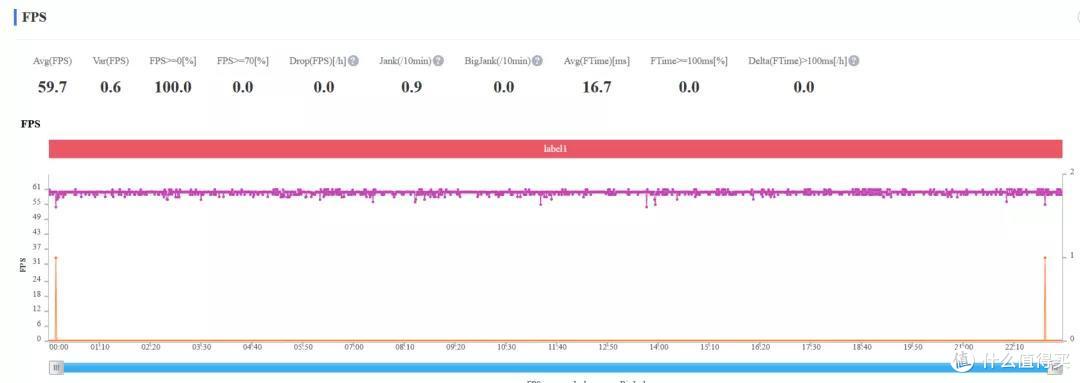Grab the right handle of timeline range slider
The image size is (1080, 383).
(1055, 369)
